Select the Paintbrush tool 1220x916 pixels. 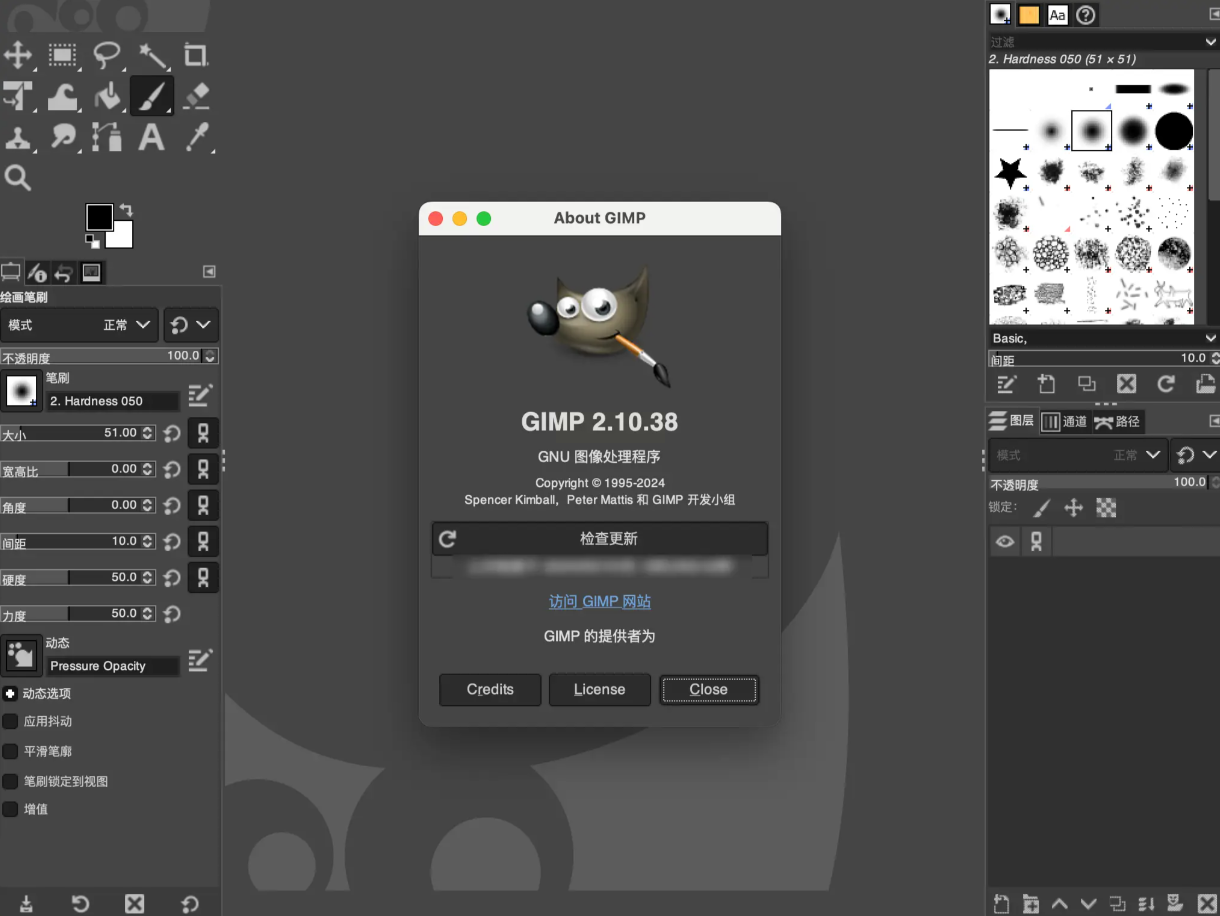coord(152,96)
